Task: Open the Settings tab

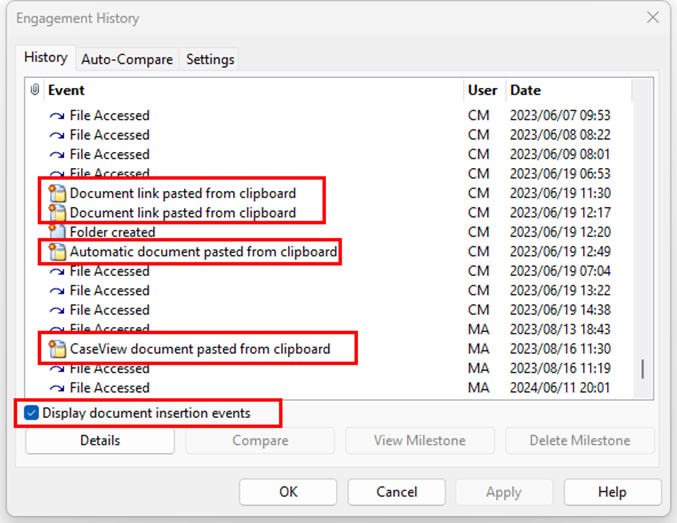Action: coord(210,59)
